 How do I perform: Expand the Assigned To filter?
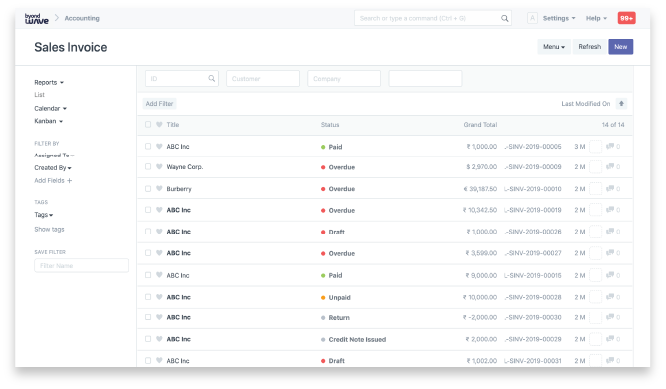(54, 155)
